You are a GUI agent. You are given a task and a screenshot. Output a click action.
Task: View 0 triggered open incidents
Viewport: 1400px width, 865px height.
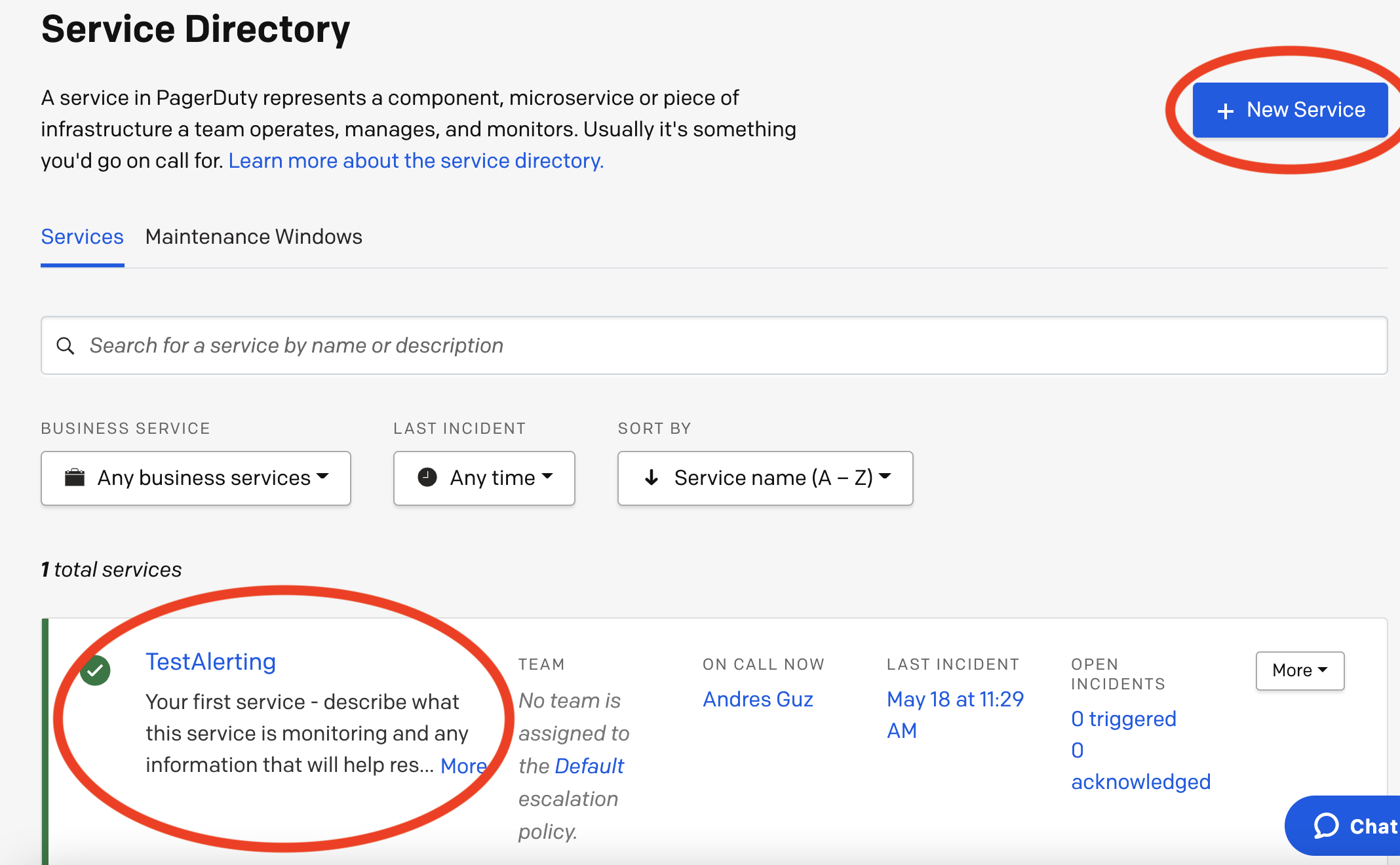(1123, 719)
